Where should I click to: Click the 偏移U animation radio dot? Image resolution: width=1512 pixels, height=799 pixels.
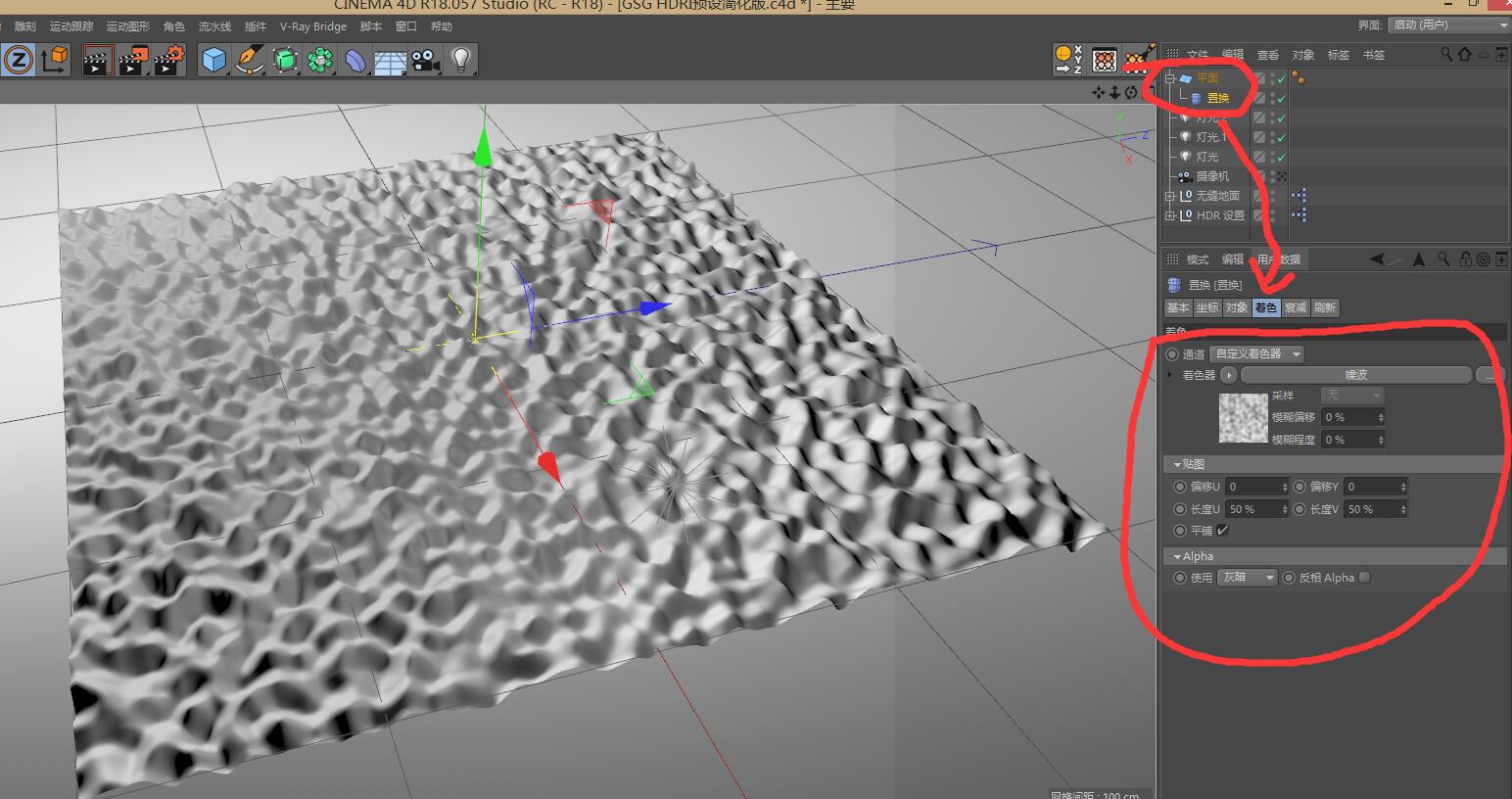pyautogui.click(x=1180, y=487)
